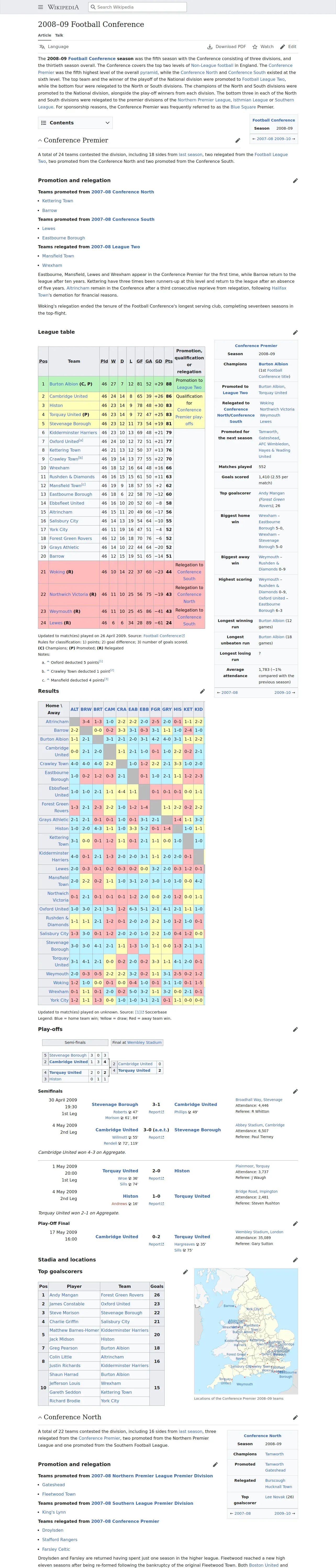Edit the Top goalscorers section pencil
The width and height of the screenshot is (336, 1568).
tap(185, 1272)
